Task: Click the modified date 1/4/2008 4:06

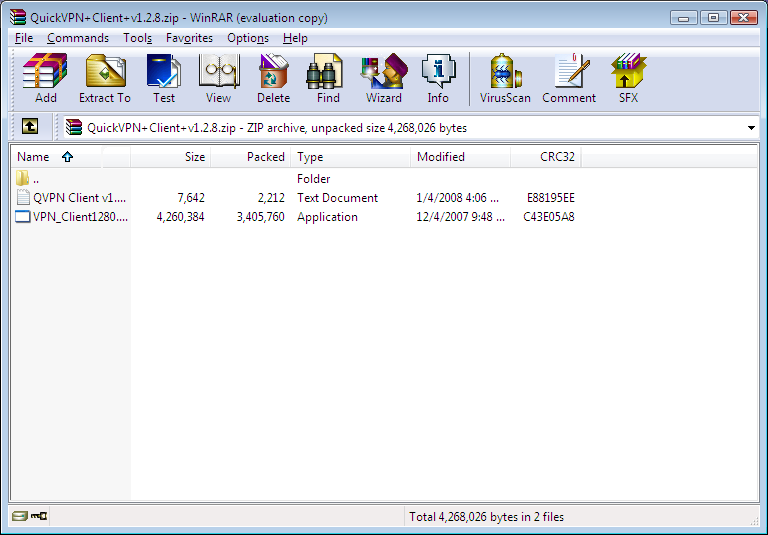Action: coord(457,197)
